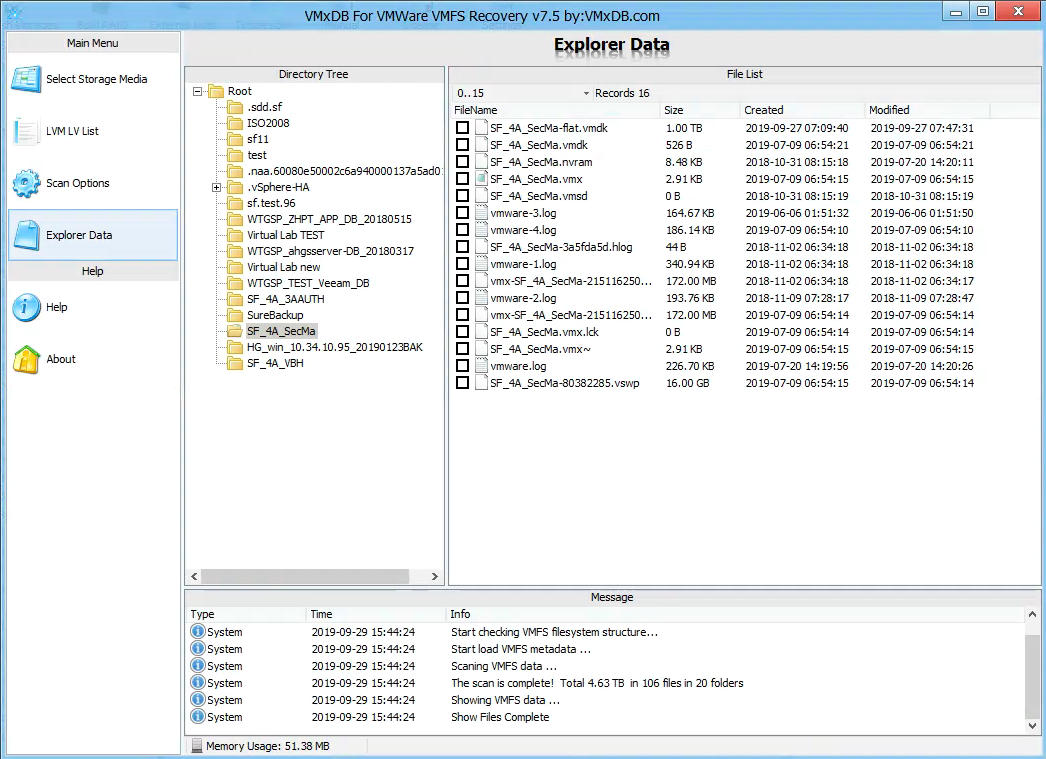
Task: Open the Help info icon
Action: tap(26, 307)
